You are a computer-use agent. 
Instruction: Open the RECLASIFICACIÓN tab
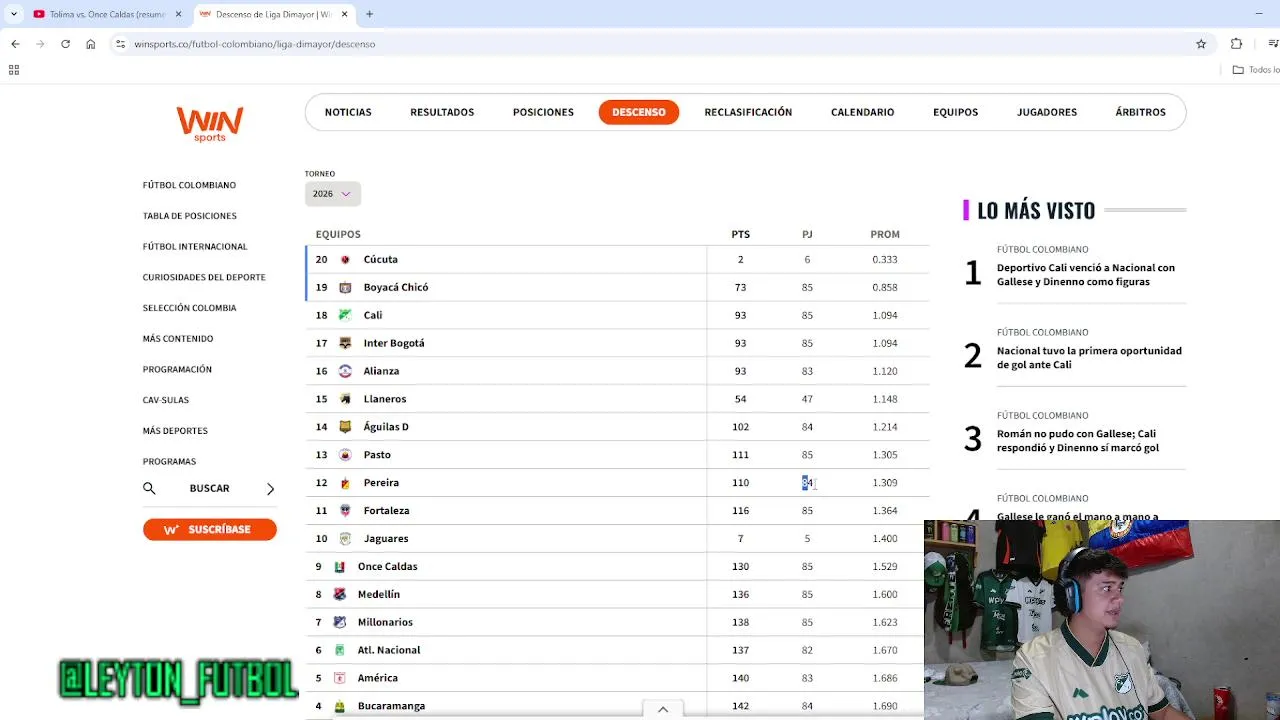[748, 112]
